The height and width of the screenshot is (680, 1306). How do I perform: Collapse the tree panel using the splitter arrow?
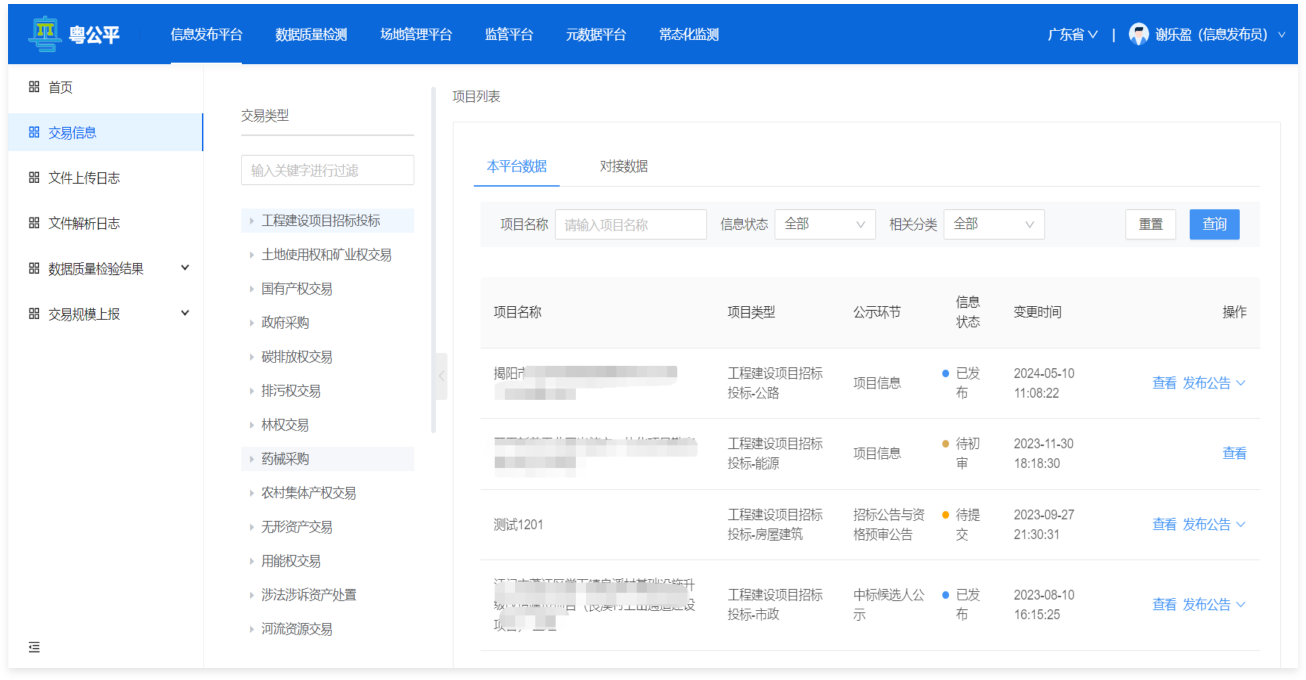click(441, 375)
